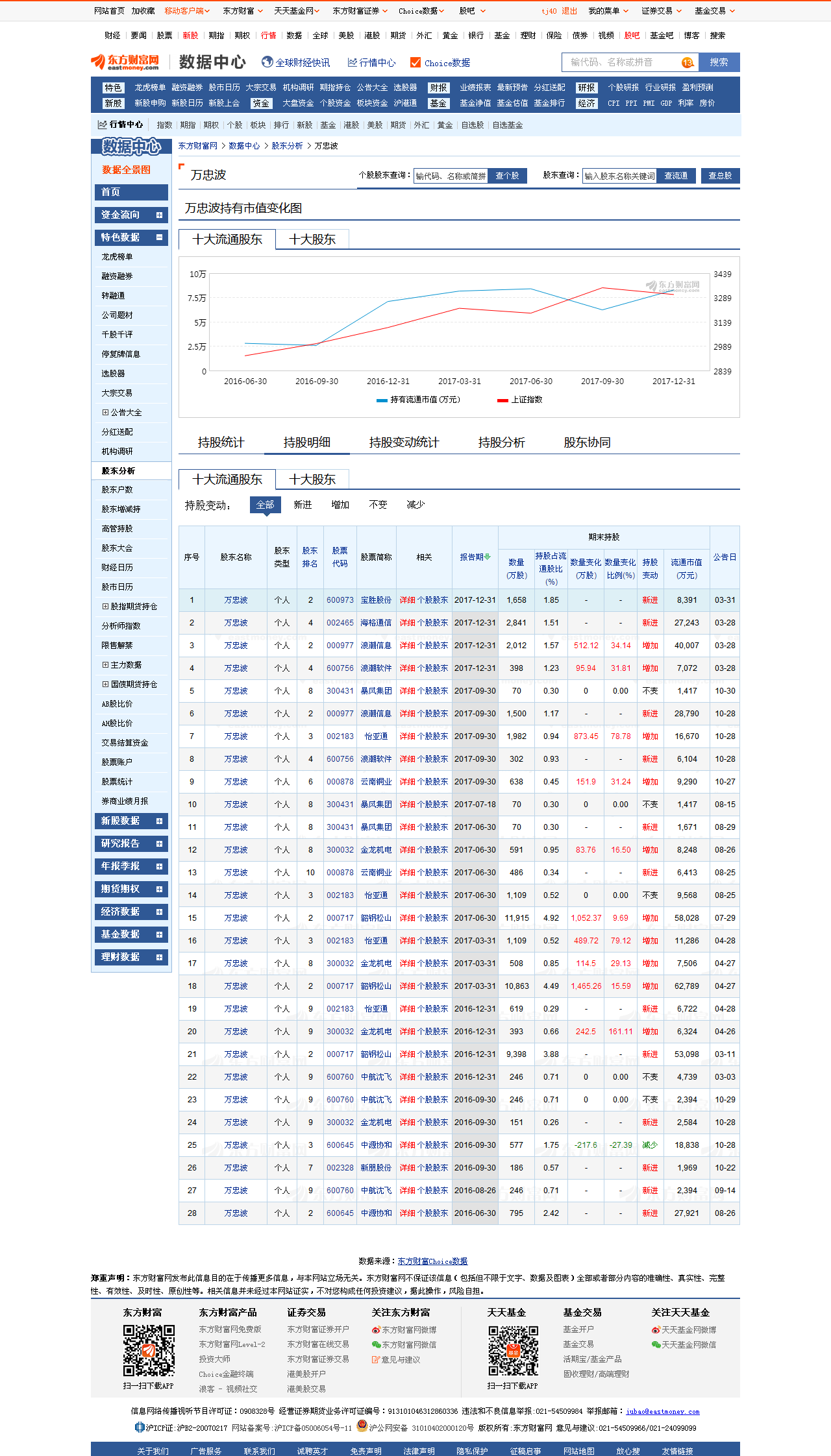Toggle the Choice数据 checkbox
The image size is (831, 1456).
coord(415,62)
